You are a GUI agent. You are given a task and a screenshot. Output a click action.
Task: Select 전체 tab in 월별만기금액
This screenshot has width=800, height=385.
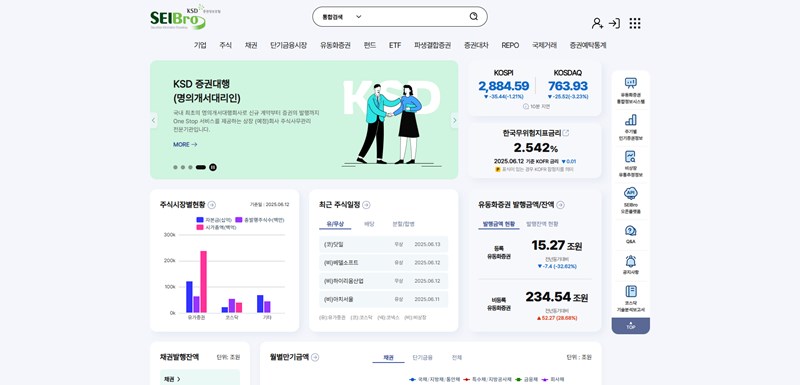pyautogui.click(x=457, y=357)
